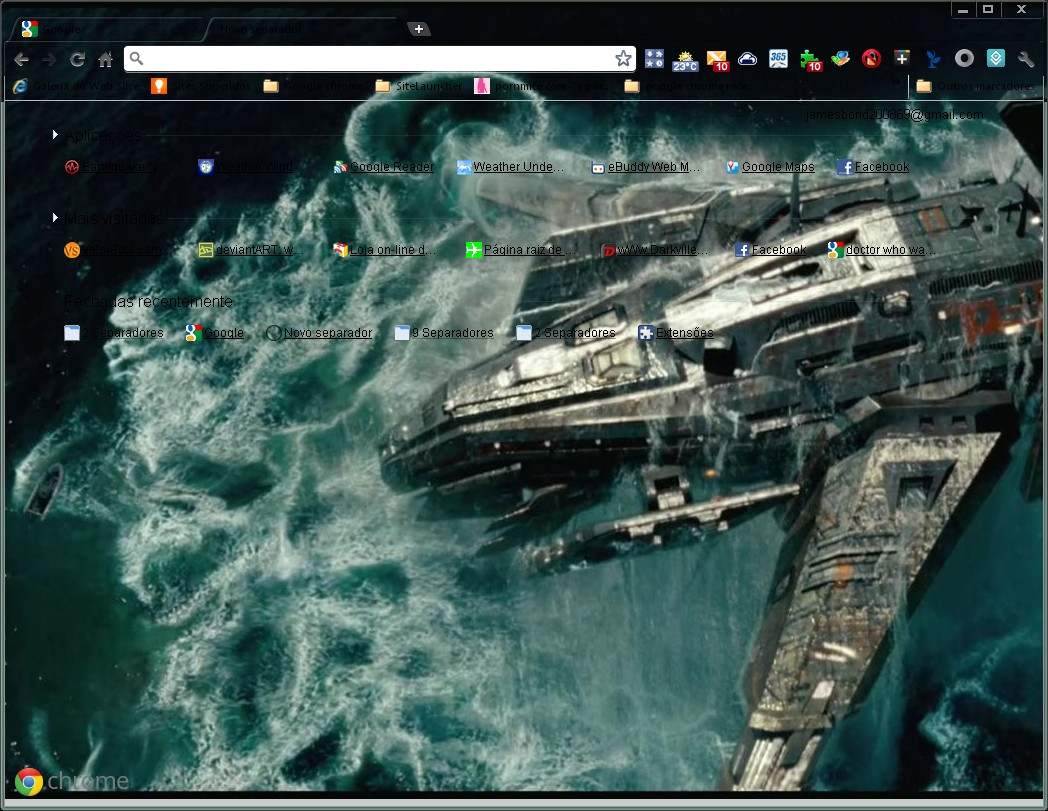Screen dimensions: 1048x811
Task: Open the colorful butterfly extension icon
Action: 840,59
